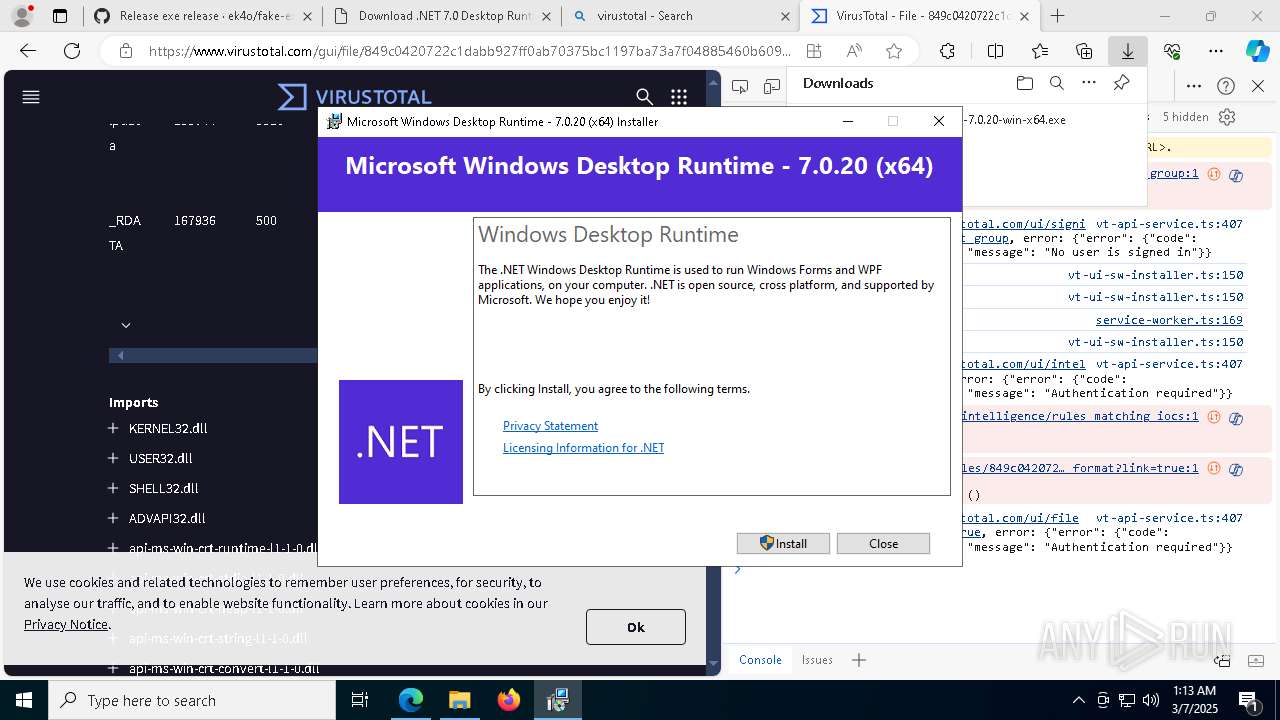This screenshot has height=720, width=1280.
Task: Toggle device emulation in DevTools
Action: pos(771,86)
